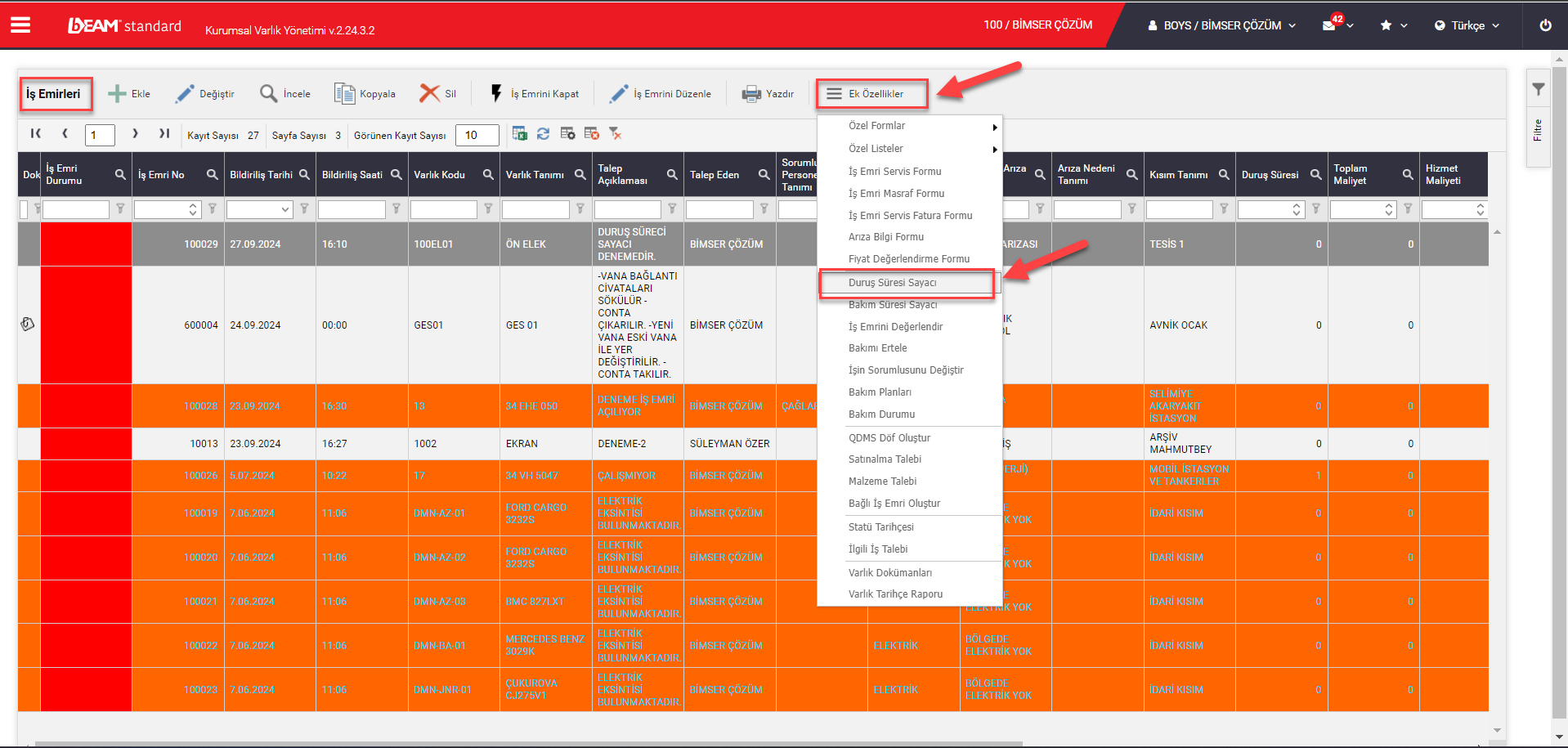Choose Bağlı İş Emri Oluştur
Screen dimensions: 1568x748
coord(894,504)
